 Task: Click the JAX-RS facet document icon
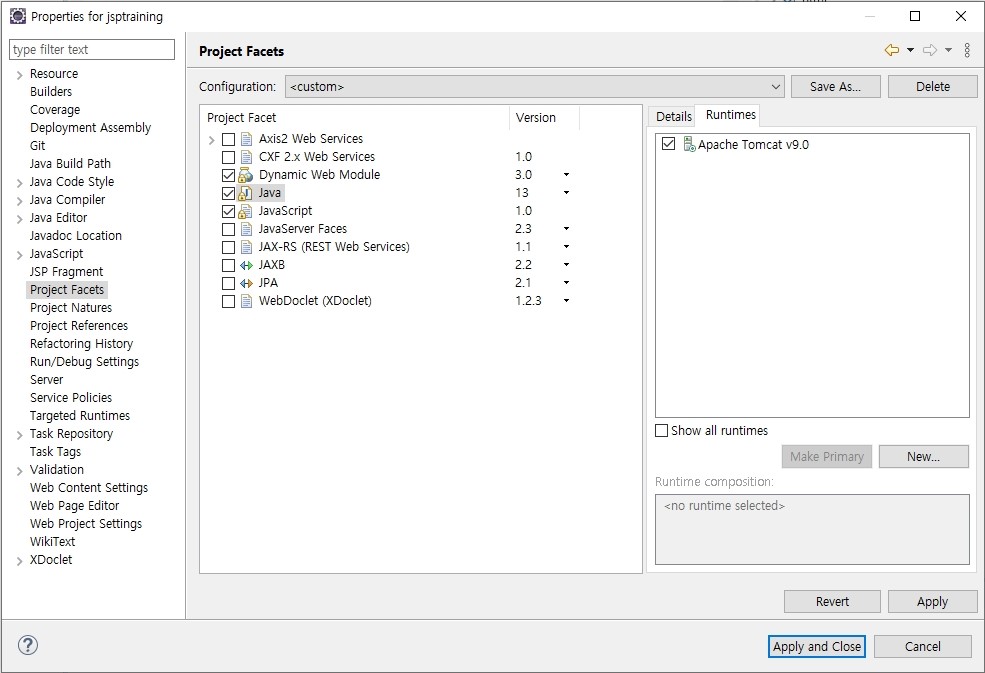(247, 247)
